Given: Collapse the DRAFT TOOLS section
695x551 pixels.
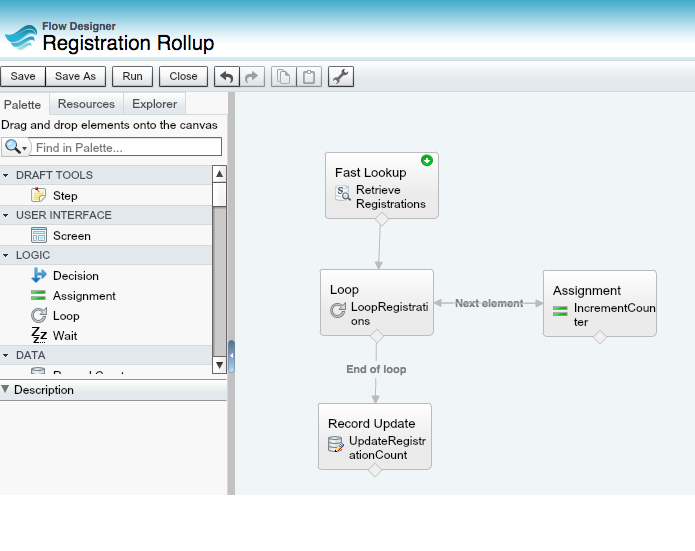Looking at the screenshot, I should (6, 175).
